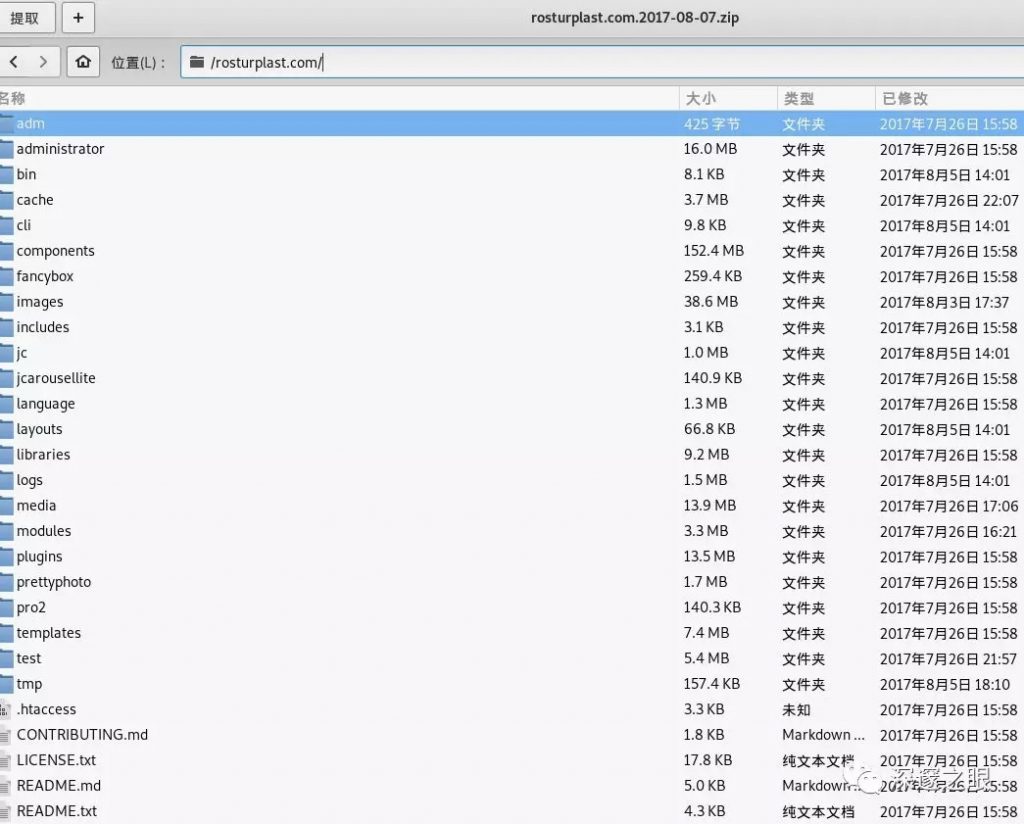Screen dimensions: 1024x824
Task: Select the plugins folder icon
Action: pyautogui.click(x=7, y=556)
